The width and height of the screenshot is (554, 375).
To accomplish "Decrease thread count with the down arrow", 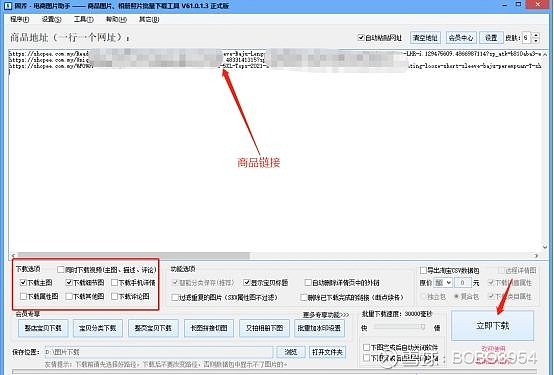I will pyautogui.click(x=536, y=40).
